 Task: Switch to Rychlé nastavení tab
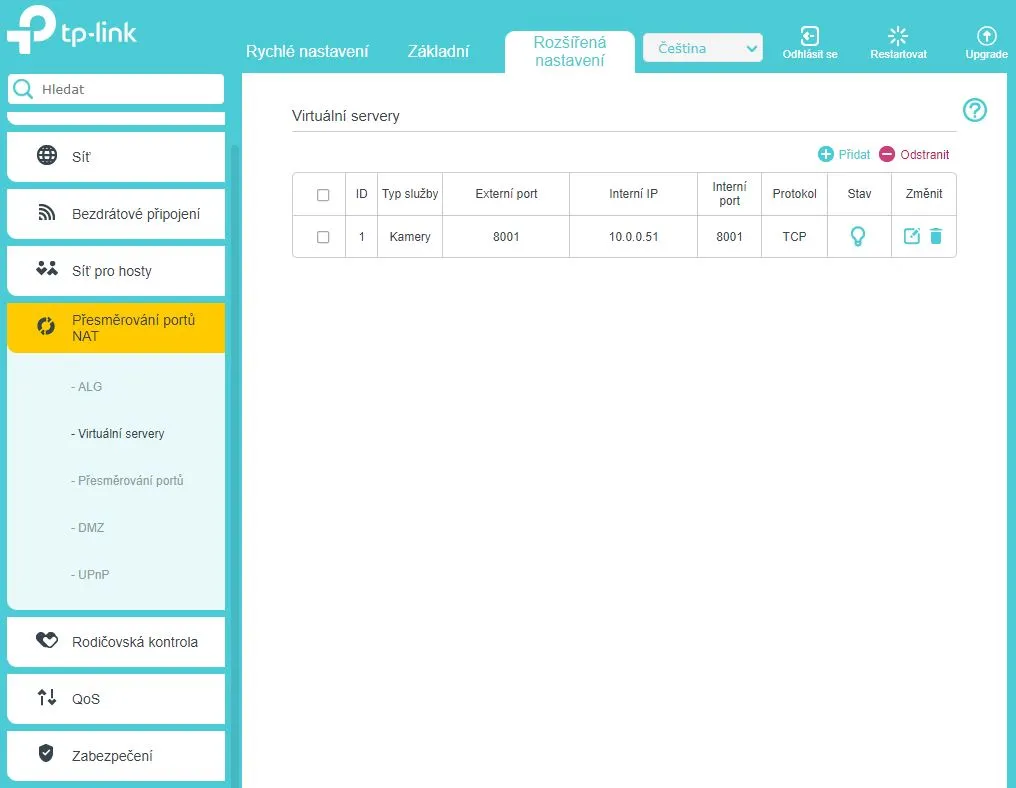pyautogui.click(x=307, y=52)
